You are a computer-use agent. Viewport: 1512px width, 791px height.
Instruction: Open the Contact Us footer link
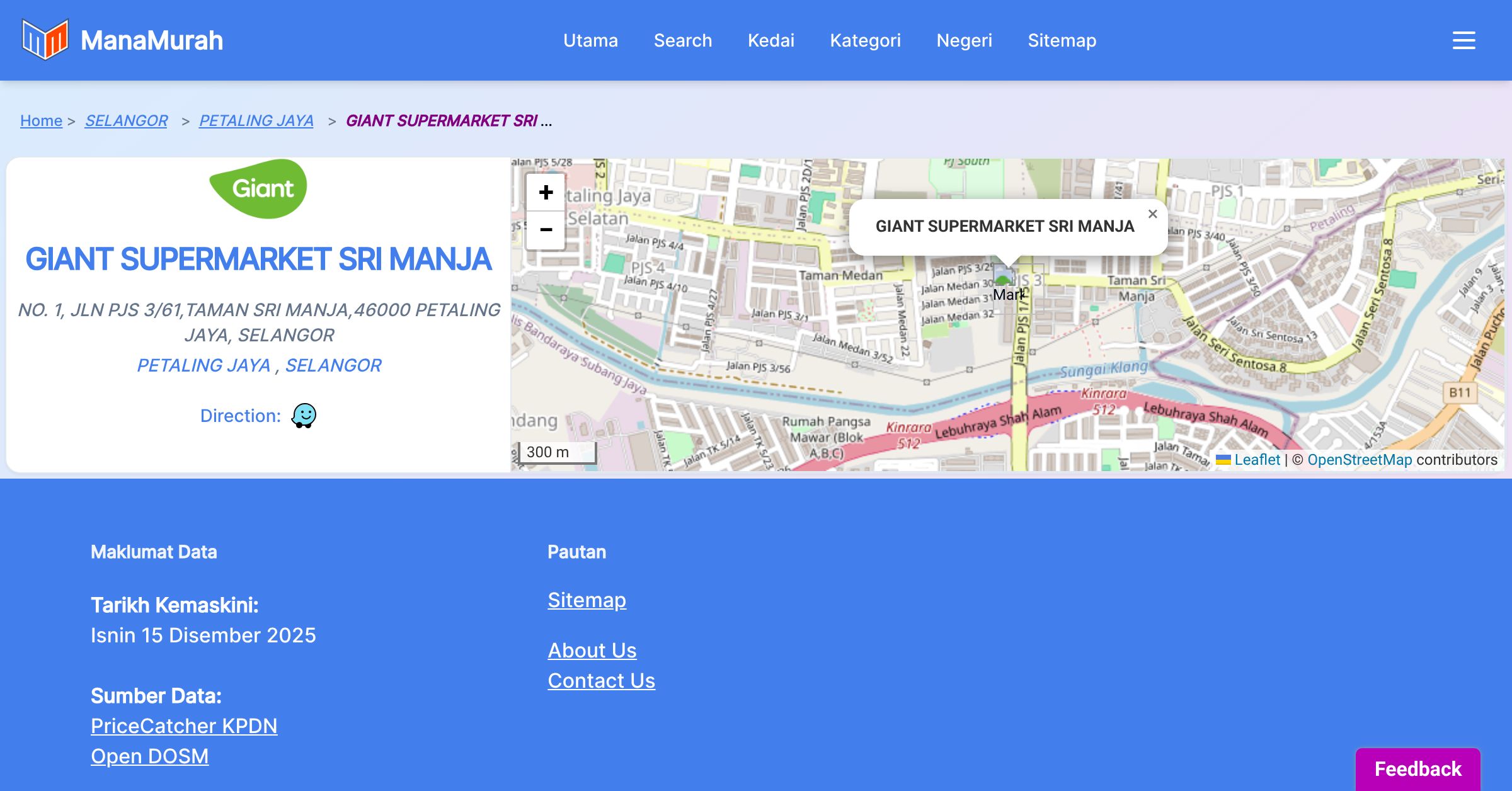coord(601,680)
